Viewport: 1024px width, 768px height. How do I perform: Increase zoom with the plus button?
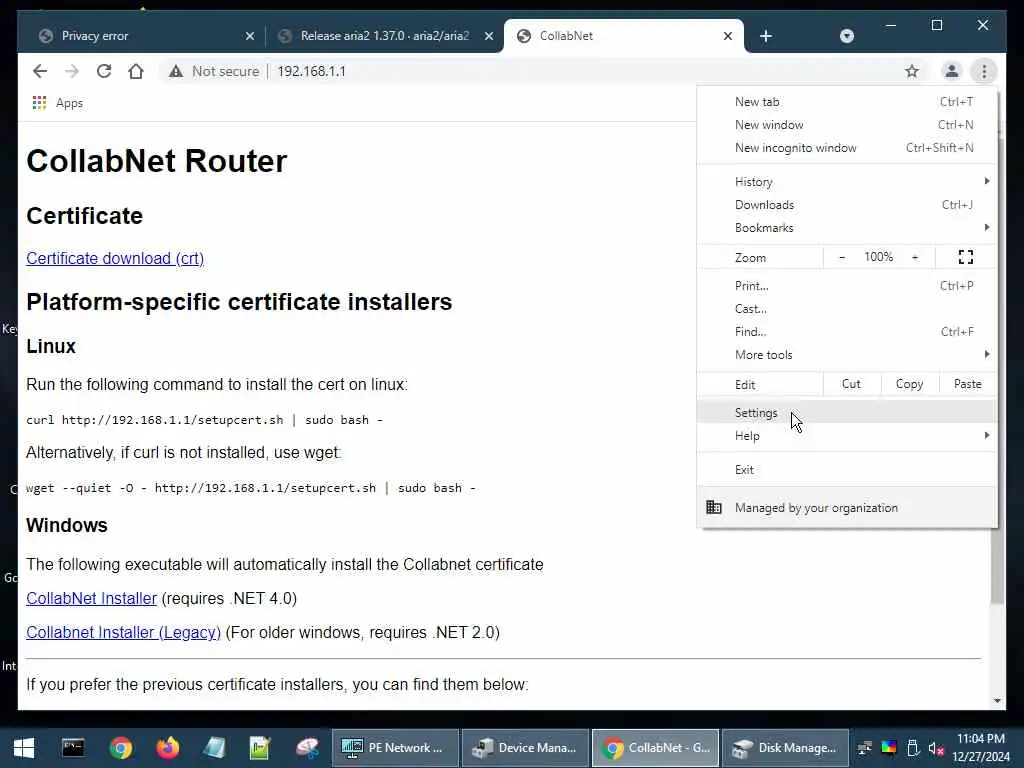(915, 257)
